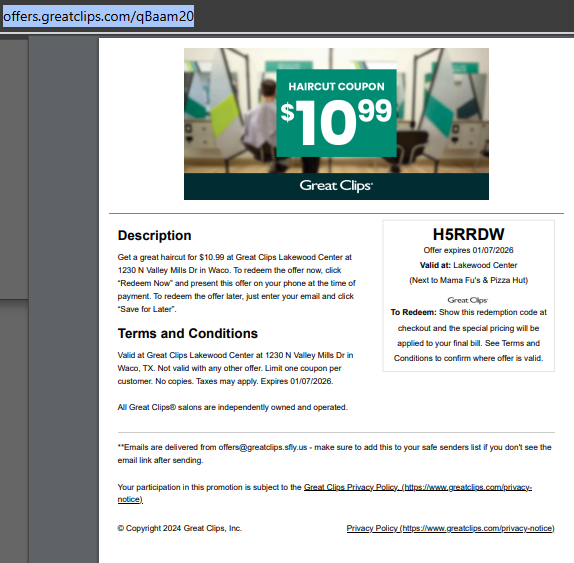This screenshot has height=563, width=574.
Task: Click the Great Clips logo on banner footer
Action: (336, 186)
